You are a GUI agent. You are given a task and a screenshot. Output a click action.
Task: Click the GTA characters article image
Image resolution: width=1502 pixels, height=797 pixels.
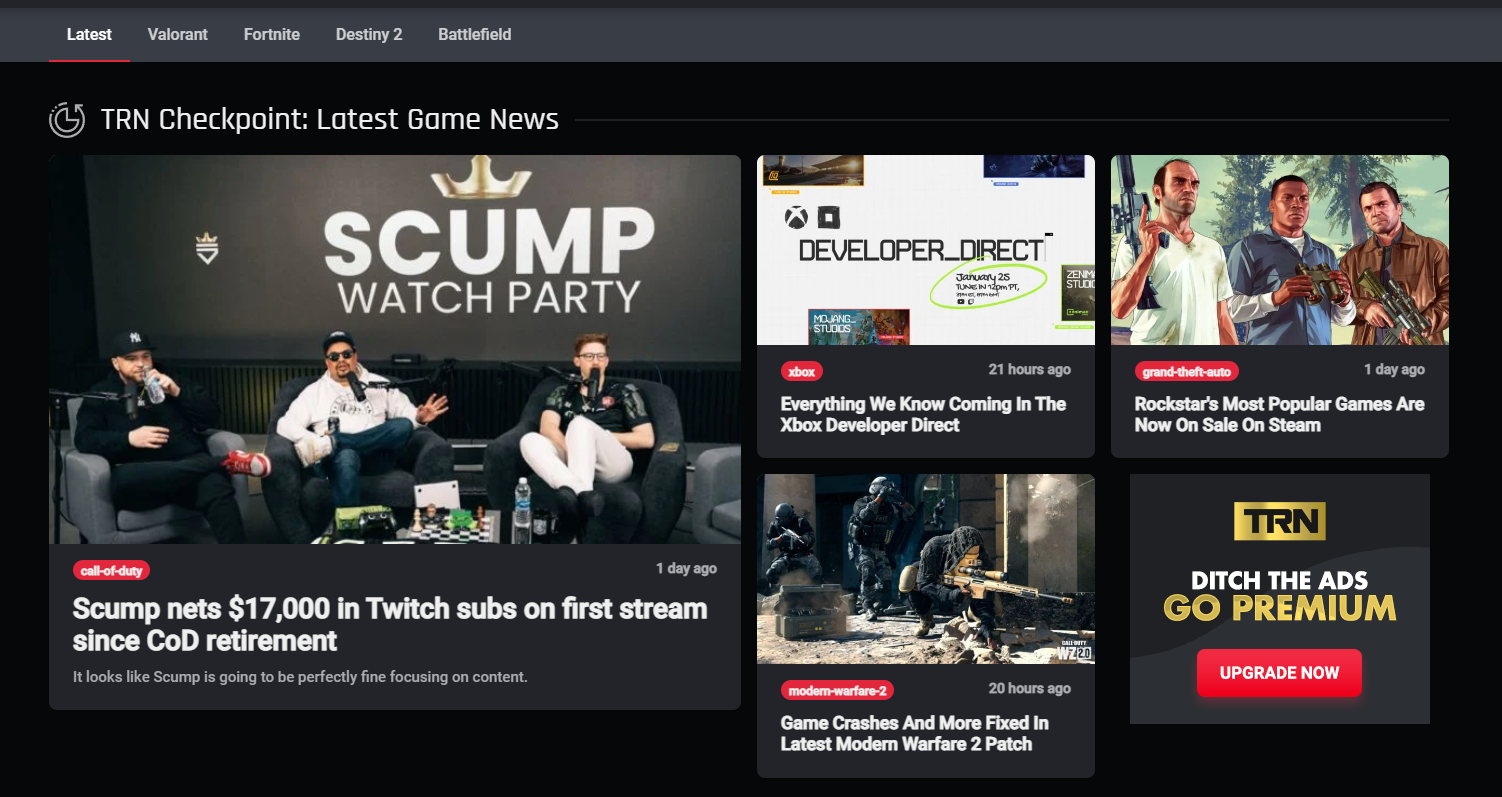pos(1280,250)
